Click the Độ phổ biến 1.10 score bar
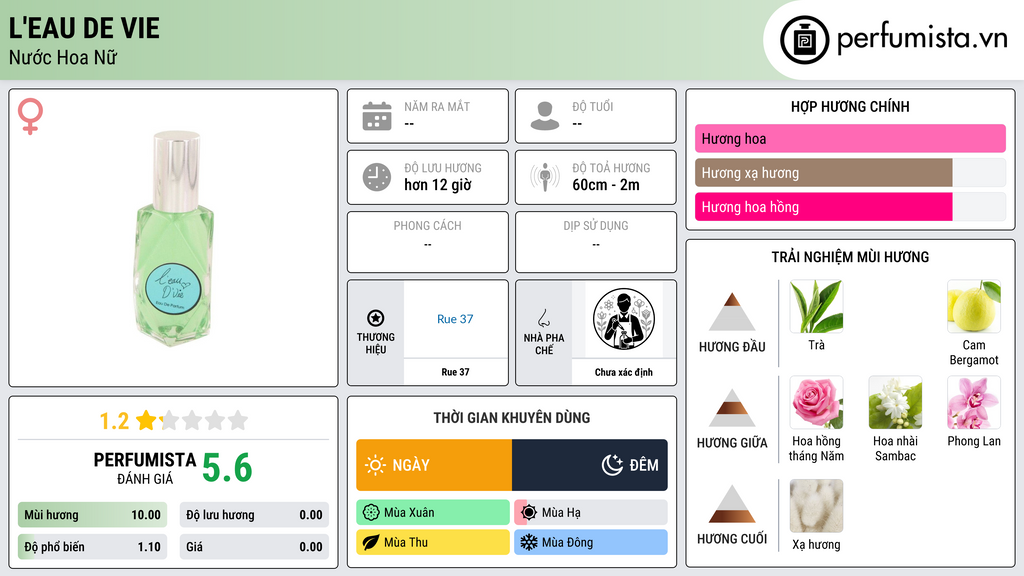The width and height of the screenshot is (1024, 576). [x=92, y=547]
